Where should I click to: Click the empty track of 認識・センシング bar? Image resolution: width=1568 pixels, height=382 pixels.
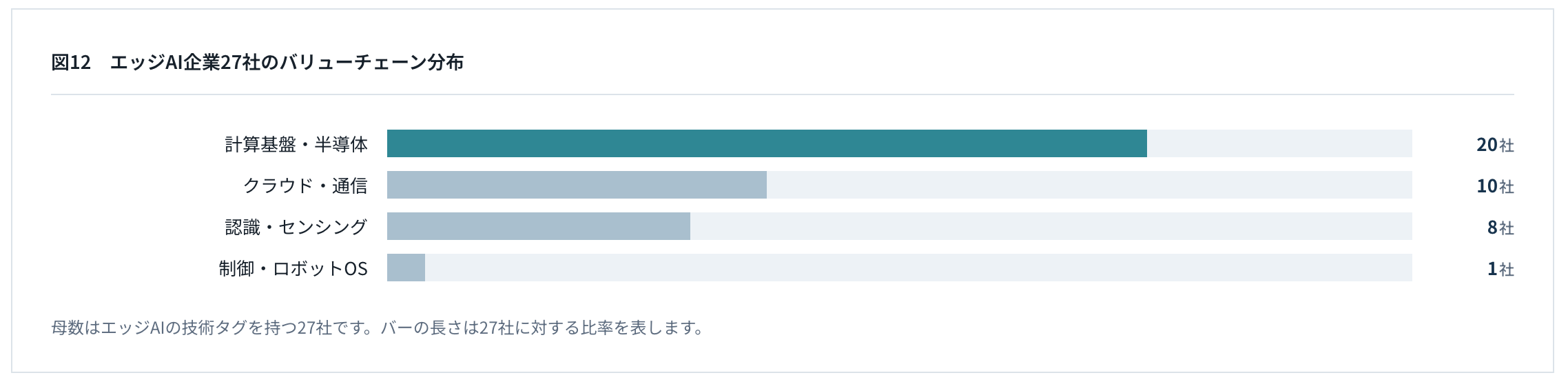pyautogui.click(x=1051, y=226)
